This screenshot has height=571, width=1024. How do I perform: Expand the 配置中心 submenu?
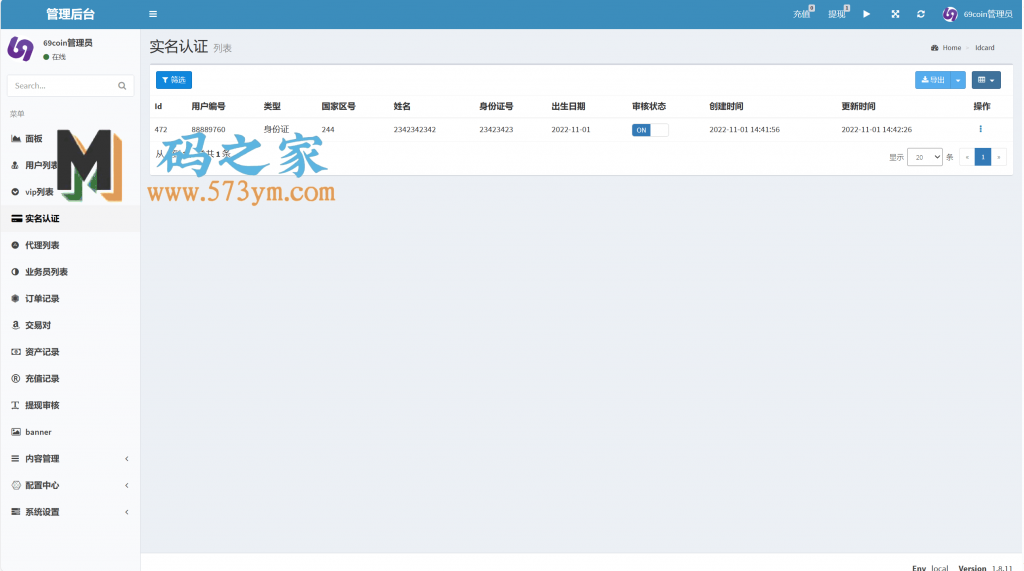click(x=70, y=485)
